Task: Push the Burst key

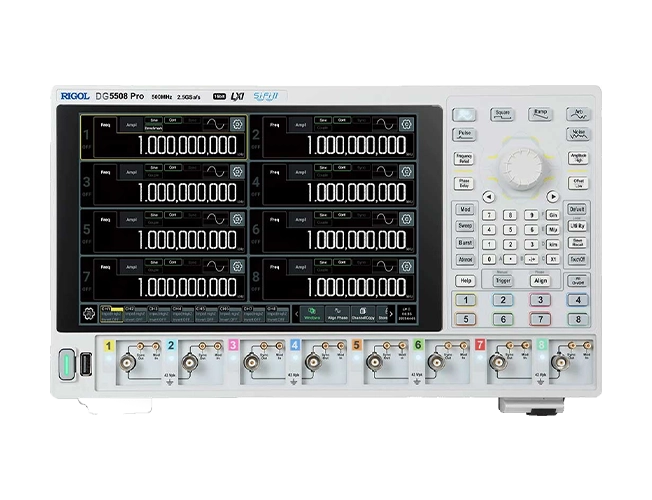Action: (465, 243)
